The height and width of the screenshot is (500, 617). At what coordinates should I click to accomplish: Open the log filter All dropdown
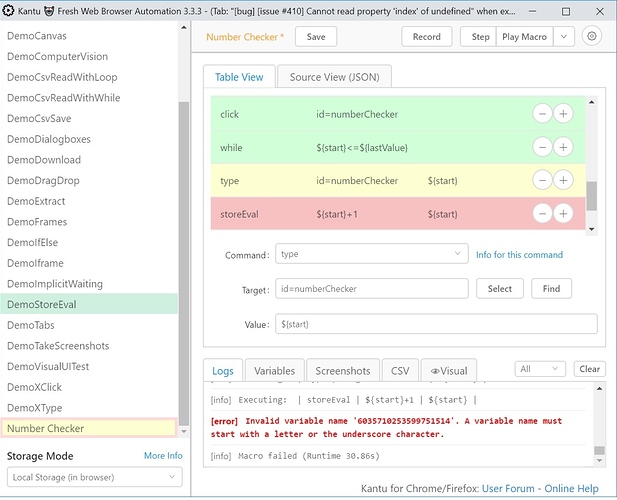[540, 369]
